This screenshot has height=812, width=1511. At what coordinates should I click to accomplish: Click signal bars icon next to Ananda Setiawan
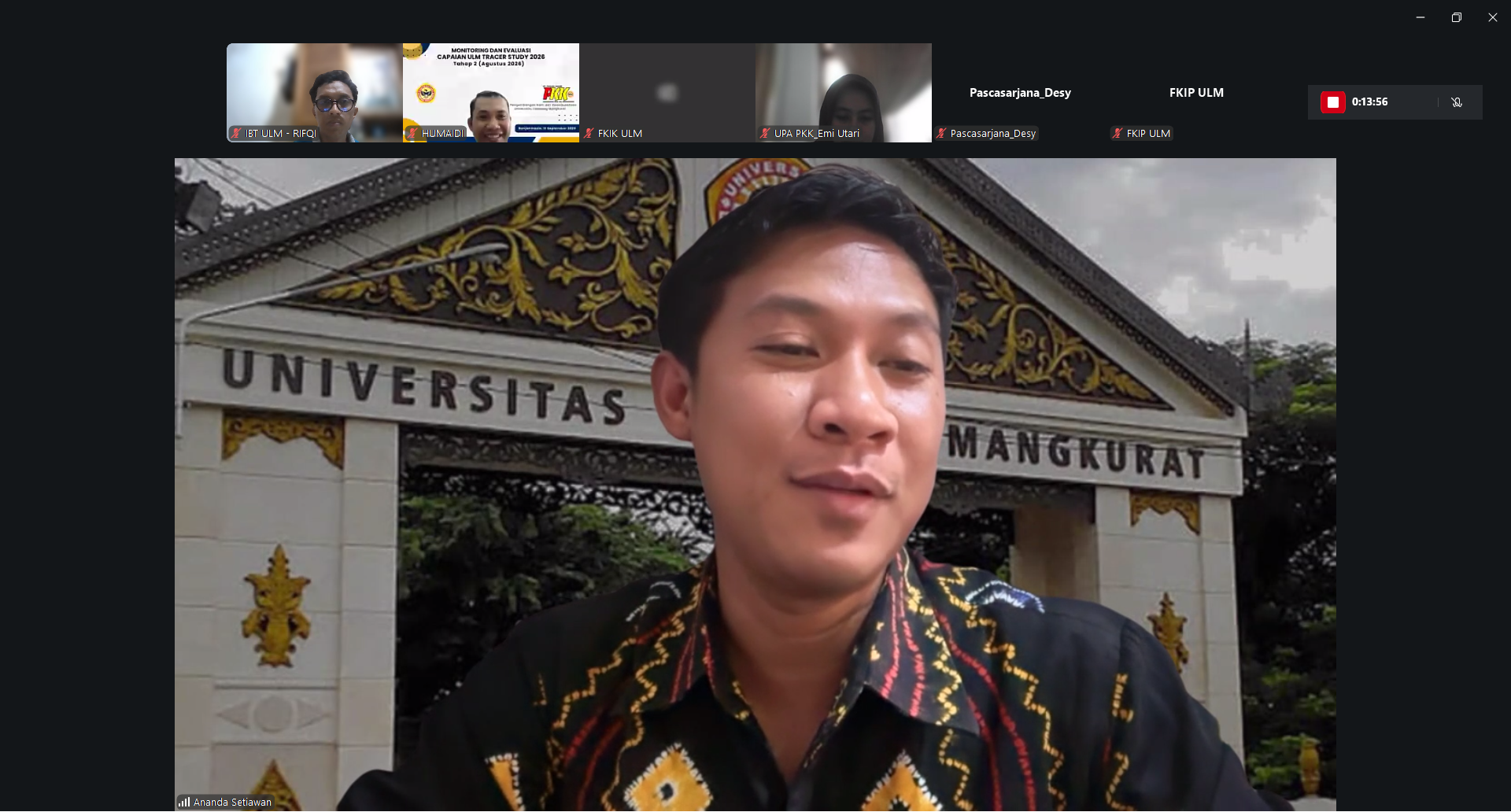tap(184, 802)
